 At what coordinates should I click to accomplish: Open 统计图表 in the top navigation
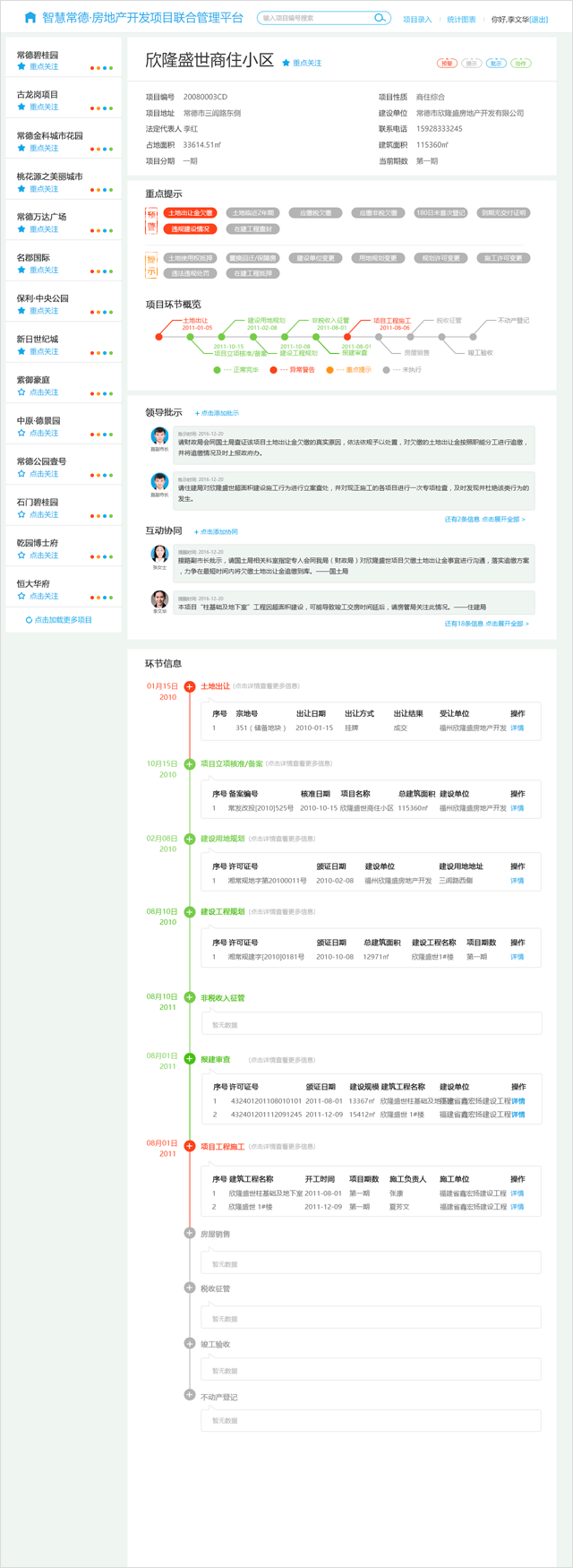pos(461,19)
